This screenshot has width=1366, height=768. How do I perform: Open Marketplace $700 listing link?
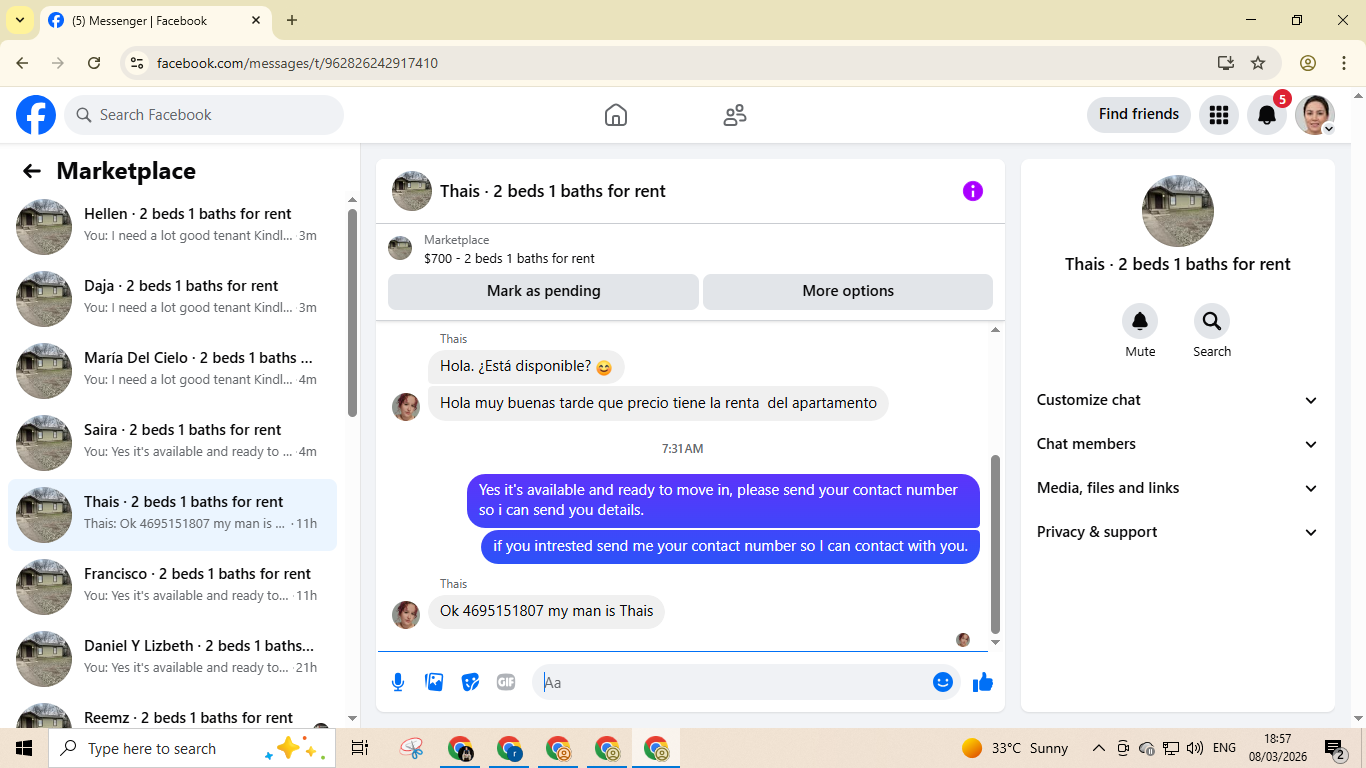[x=509, y=258]
